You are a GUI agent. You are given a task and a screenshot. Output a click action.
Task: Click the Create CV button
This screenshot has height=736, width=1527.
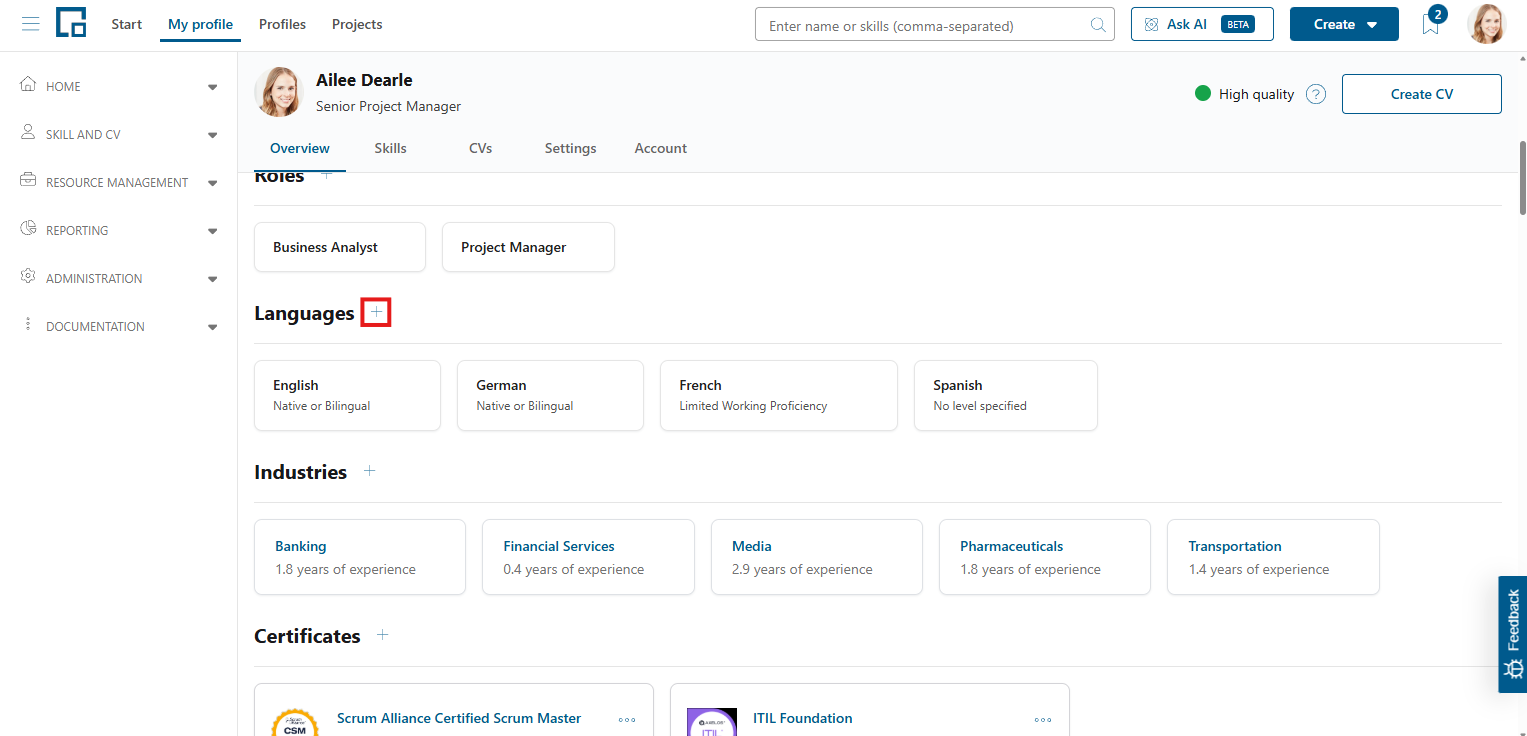click(1422, 94)
